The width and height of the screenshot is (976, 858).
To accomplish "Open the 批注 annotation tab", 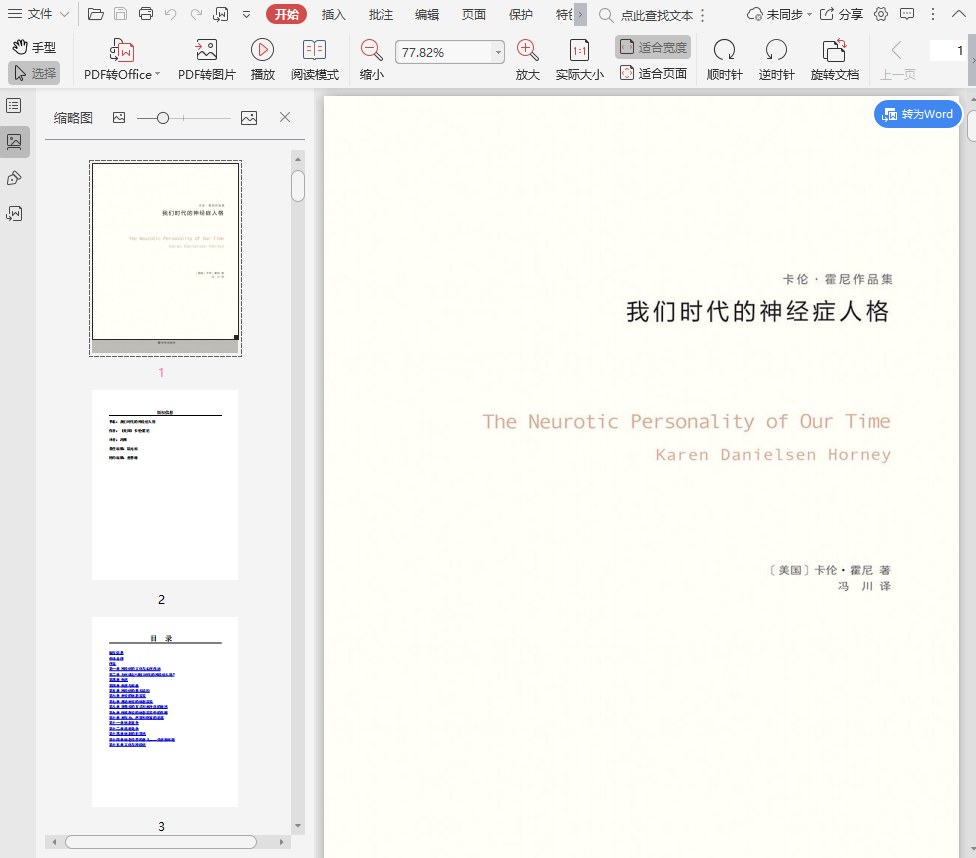I will click(380, 14).
